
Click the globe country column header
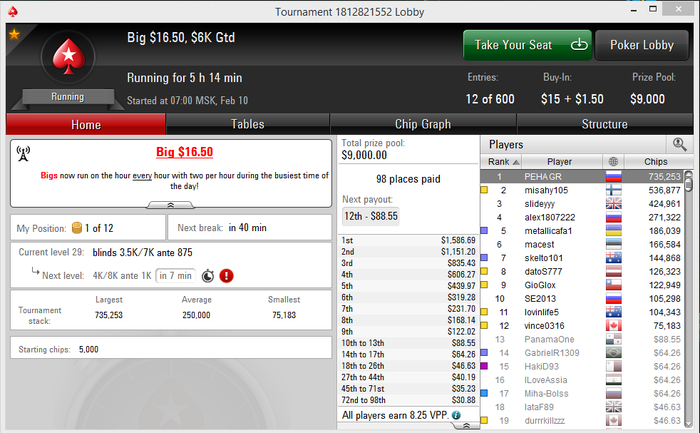click(613, 162)
